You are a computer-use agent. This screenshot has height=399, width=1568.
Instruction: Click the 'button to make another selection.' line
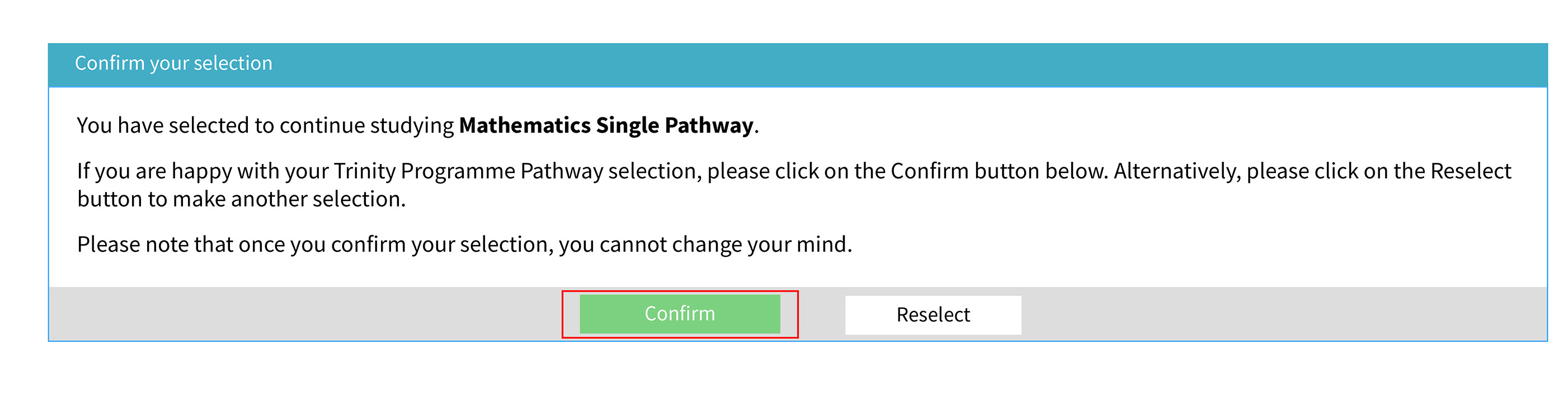point(241,199)
